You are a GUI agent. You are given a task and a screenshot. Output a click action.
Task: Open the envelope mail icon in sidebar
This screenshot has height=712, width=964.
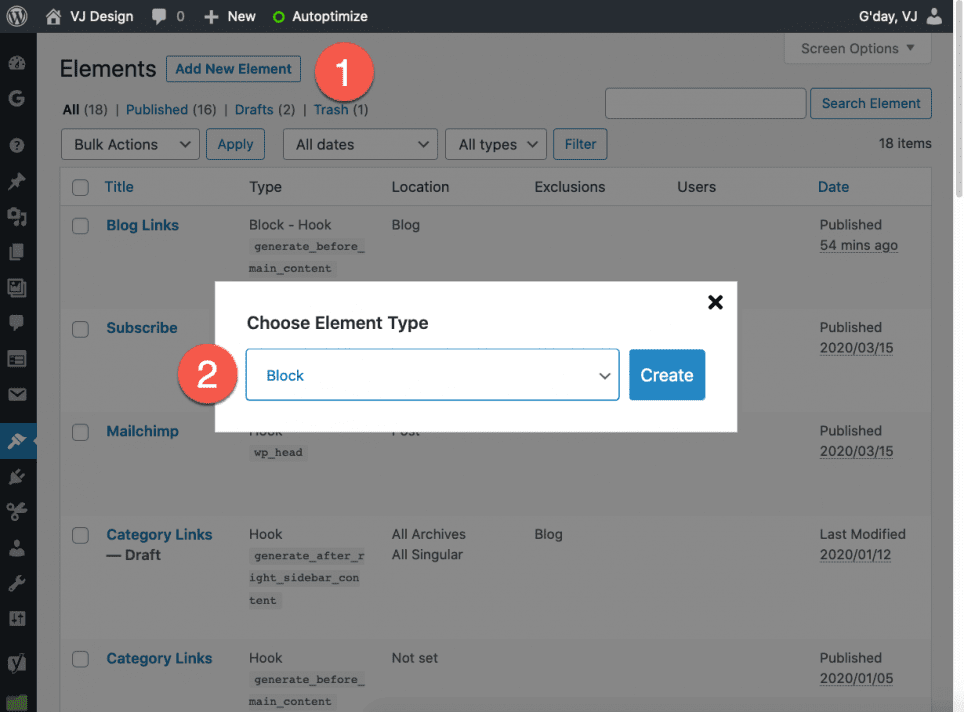[16, 393]
